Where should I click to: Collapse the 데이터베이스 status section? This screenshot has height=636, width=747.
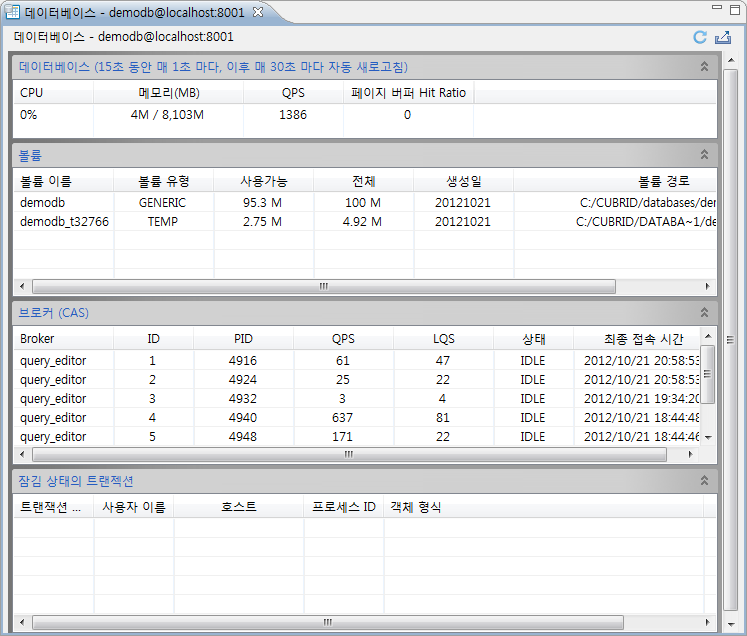pyautogui.click(x=704, y=67)
